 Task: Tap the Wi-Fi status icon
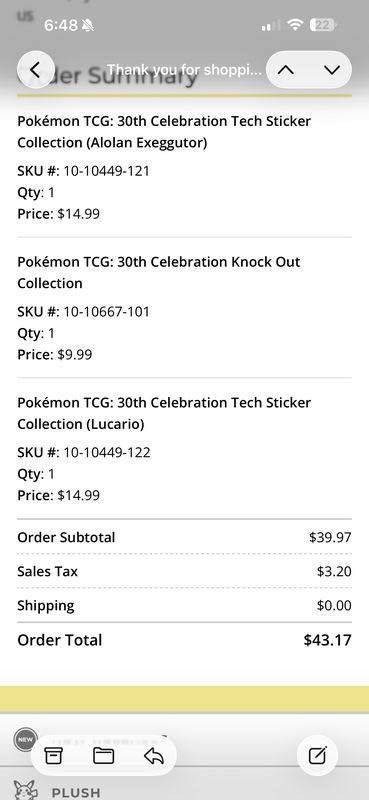(x=296, y=25)
